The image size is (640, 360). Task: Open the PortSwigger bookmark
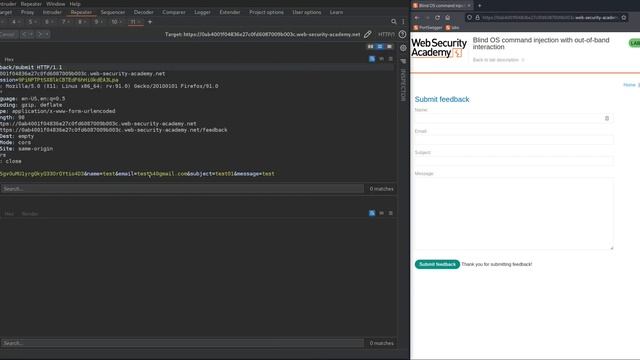(x=428, y=27)
